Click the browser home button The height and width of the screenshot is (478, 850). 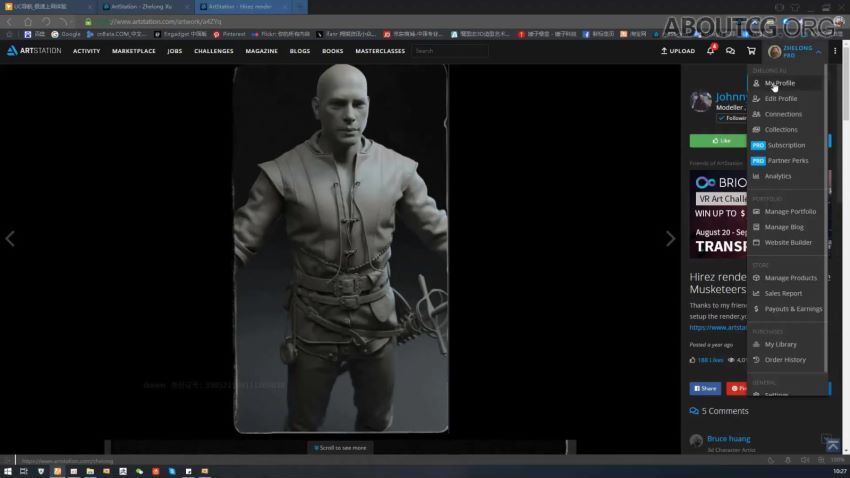click(28, 22)
